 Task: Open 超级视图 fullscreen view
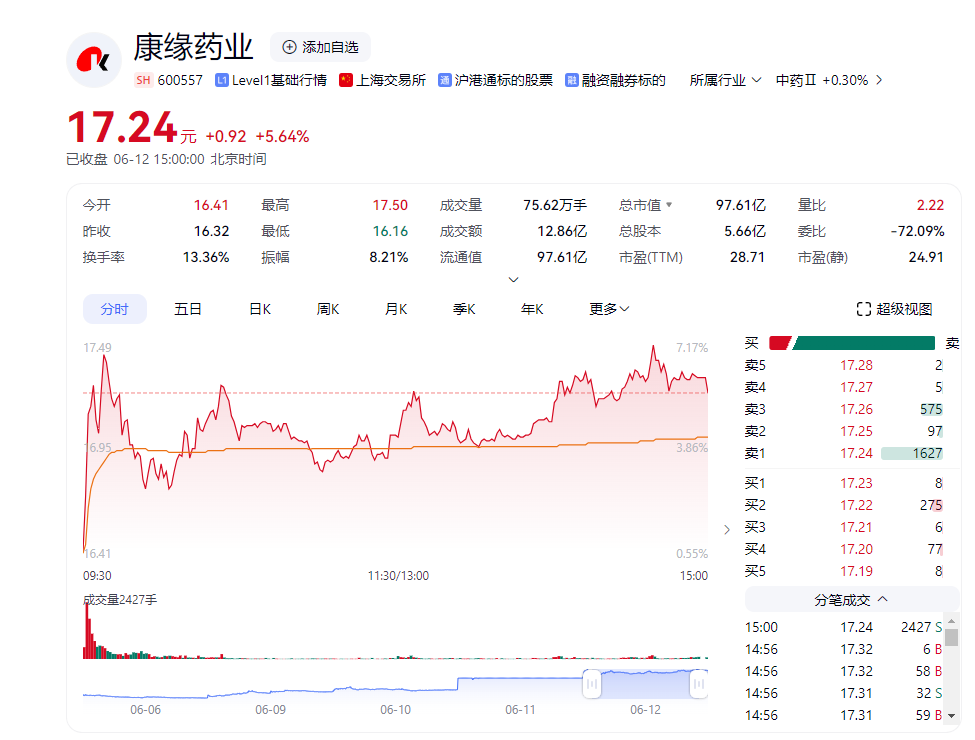[x=895, y=309]
